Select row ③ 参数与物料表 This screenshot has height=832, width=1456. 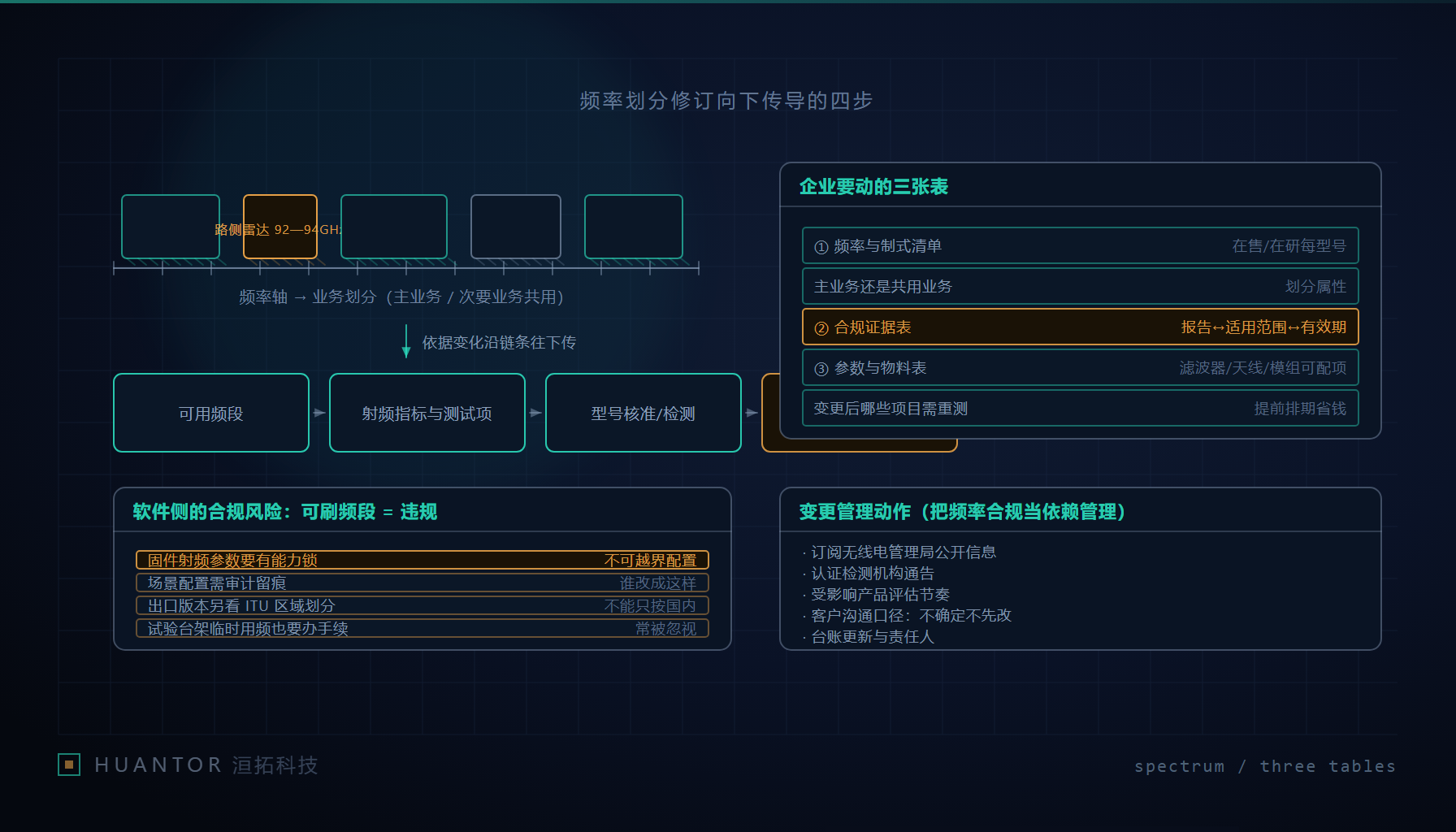(x=1081, y=367)
